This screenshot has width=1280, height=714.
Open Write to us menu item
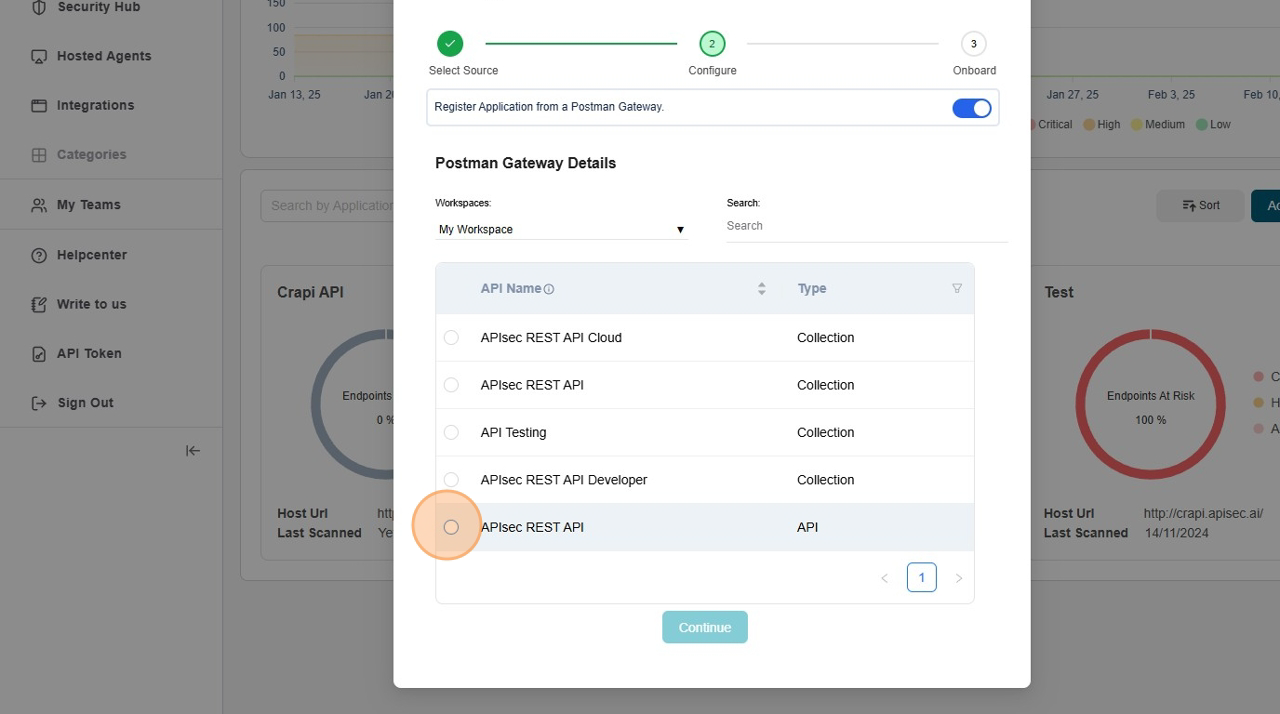pos(91,304)
